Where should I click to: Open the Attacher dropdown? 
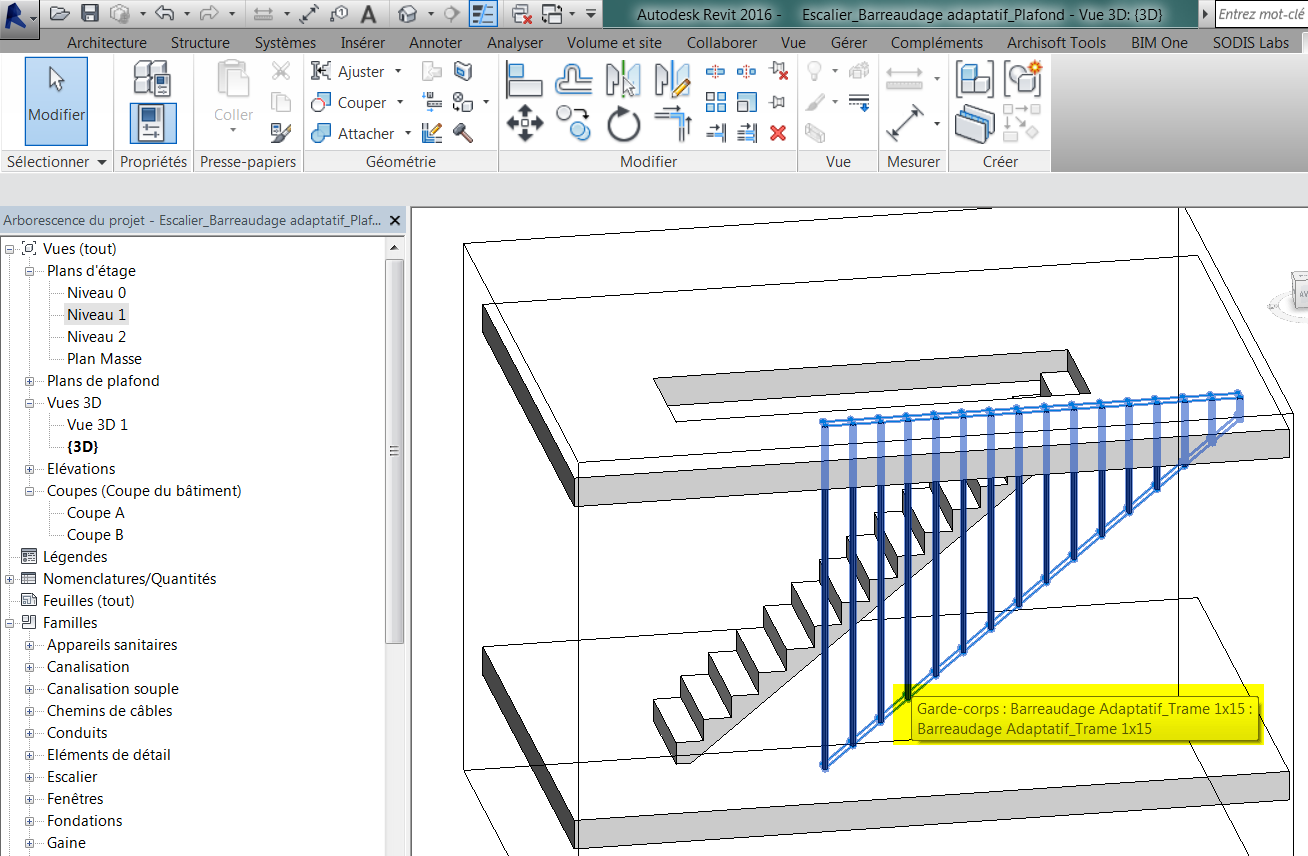click(408, 133)
